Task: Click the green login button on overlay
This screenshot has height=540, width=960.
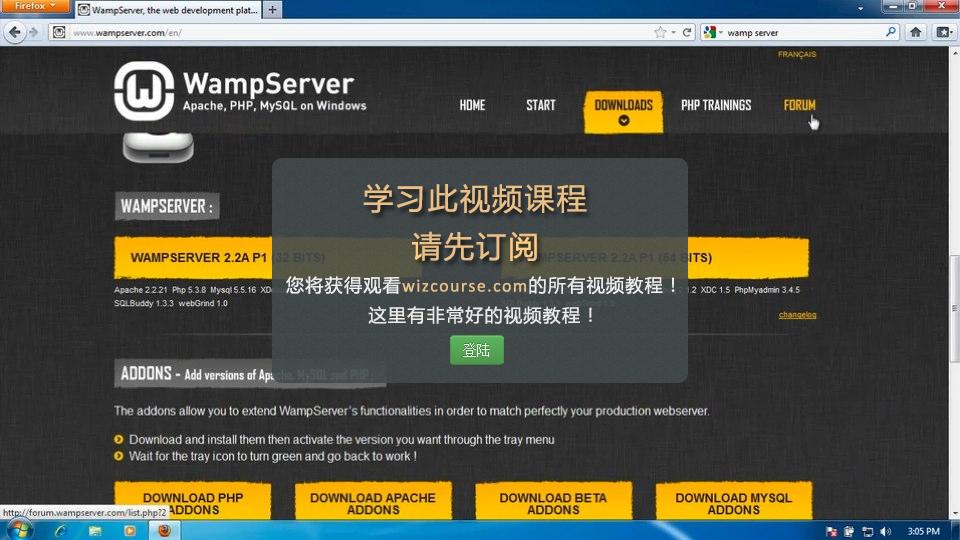Action: (x=476, y=350)
